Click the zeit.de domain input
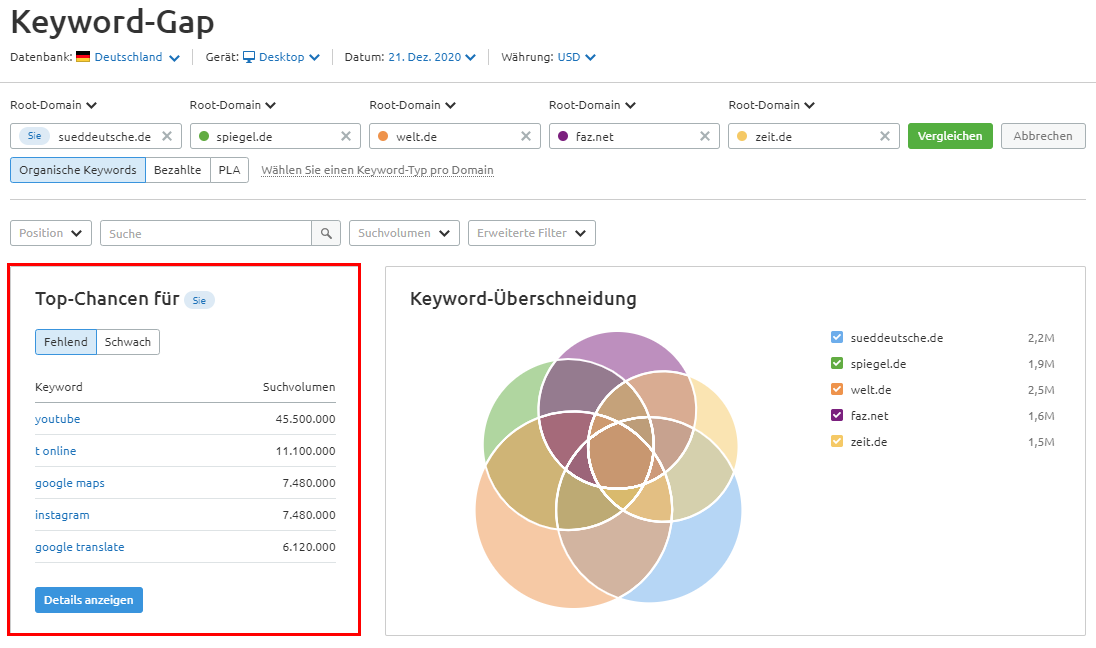Image resolution: width=1096 pixels, height=648 pixels. coord(813,136)
